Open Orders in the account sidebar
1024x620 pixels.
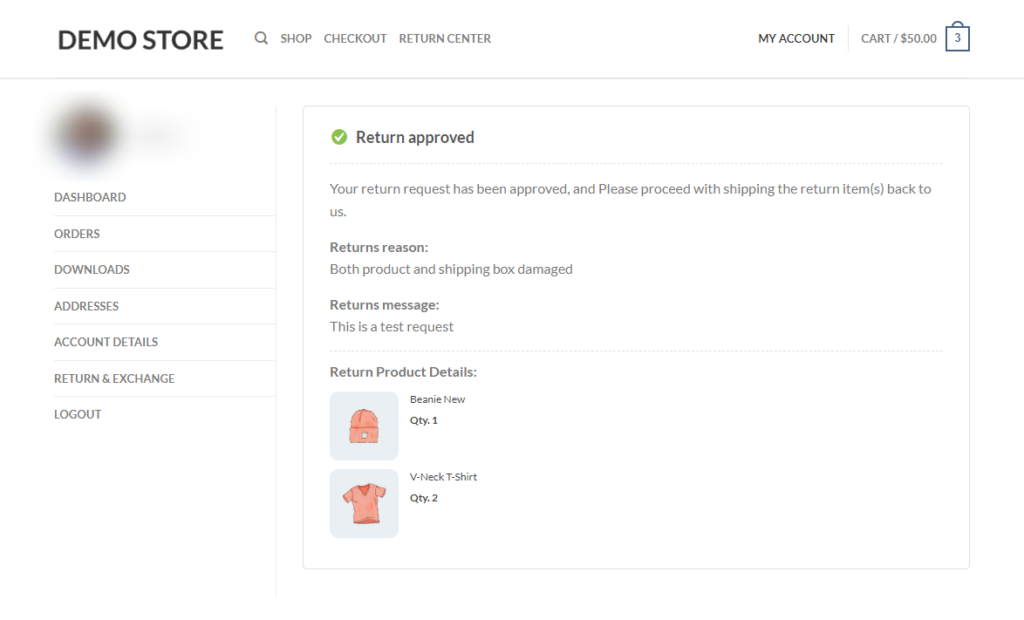coord(77,234)
